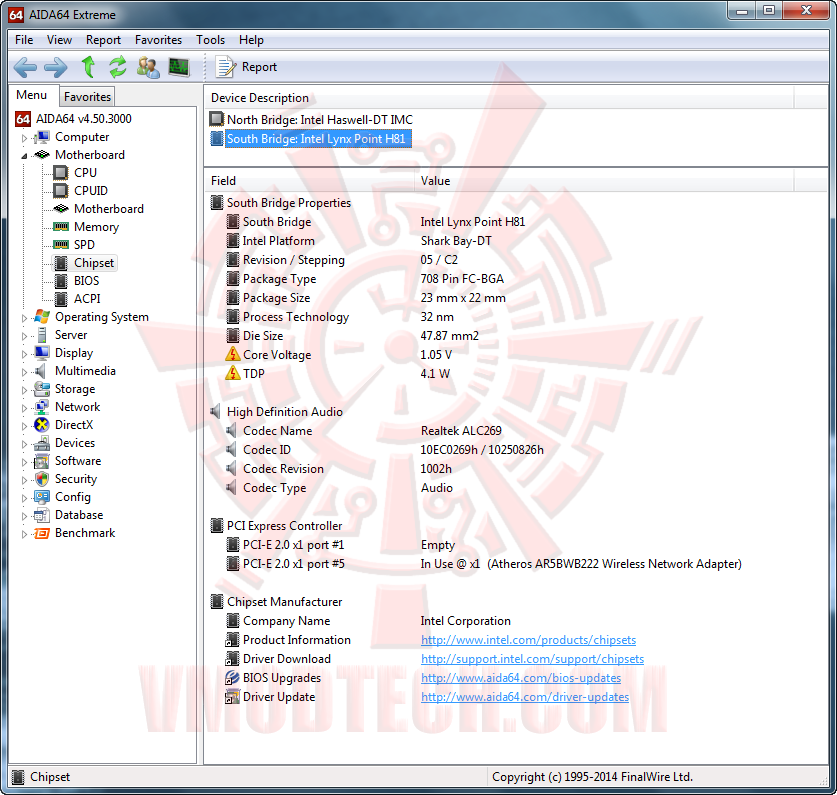Click the Chipset Manufacturer chip icon
The width and height of the screenshot is (837, 795).
(x=217, y=602)
